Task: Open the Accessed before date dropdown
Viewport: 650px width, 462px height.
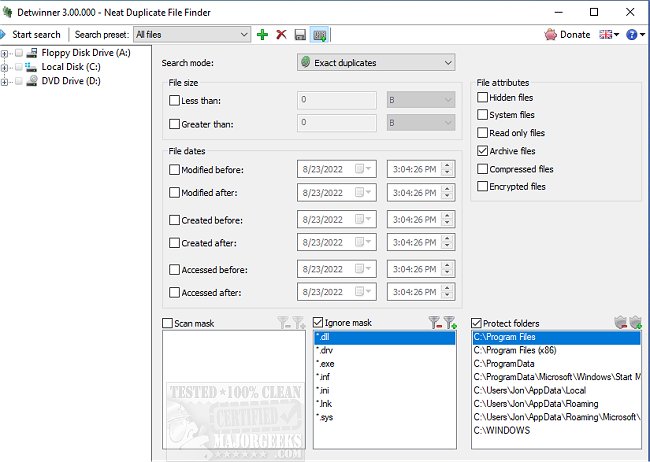Action: click(363, 269)
